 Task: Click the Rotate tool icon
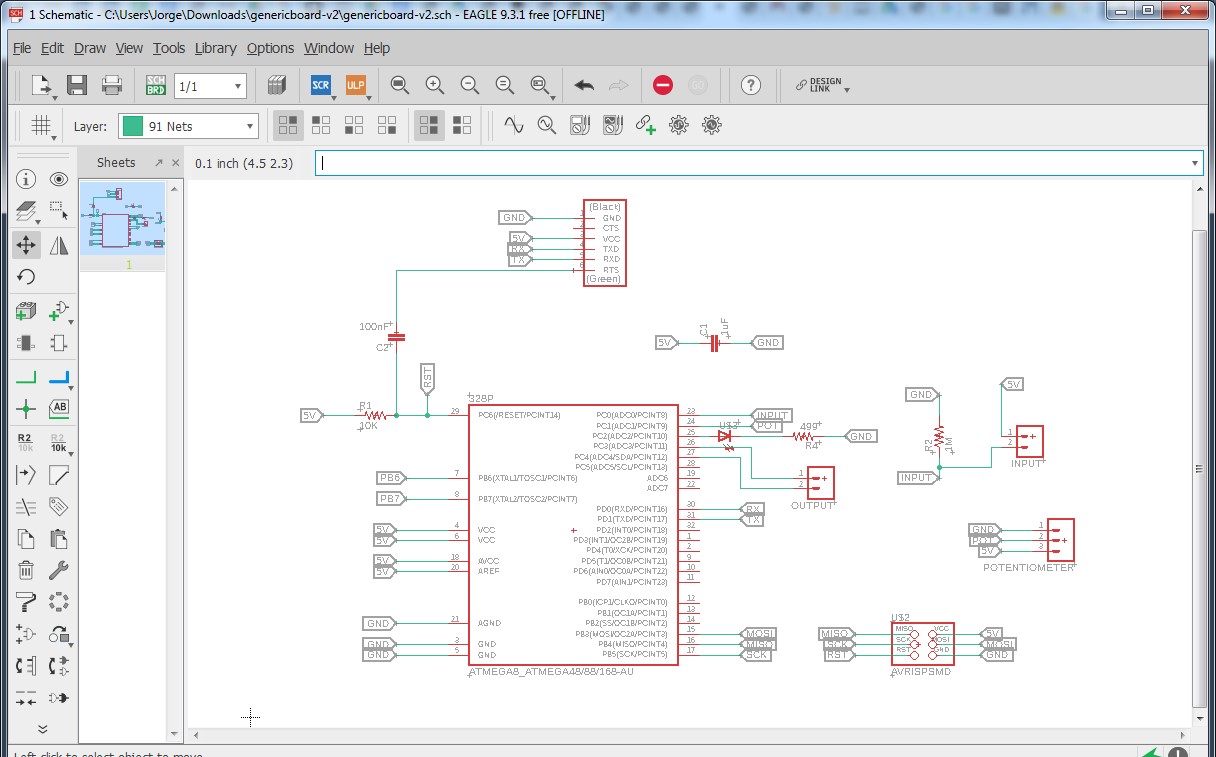[26, 277]
